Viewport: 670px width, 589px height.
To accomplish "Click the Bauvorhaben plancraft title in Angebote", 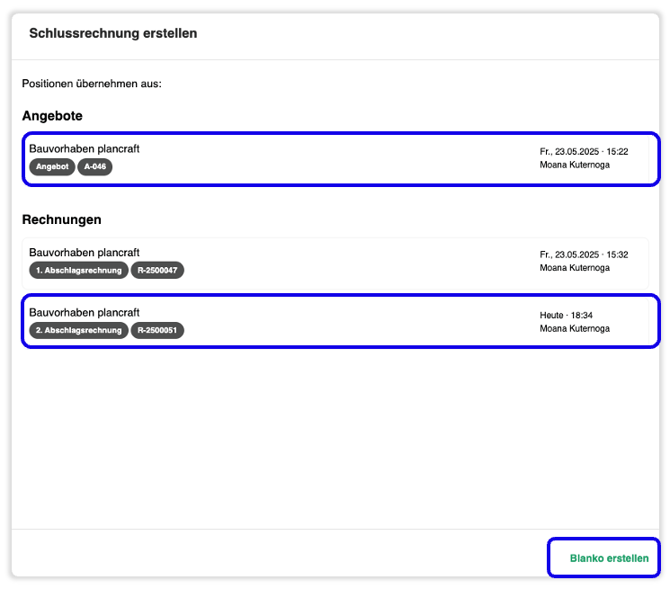I will pyautogui.click(x=84, y=149).
